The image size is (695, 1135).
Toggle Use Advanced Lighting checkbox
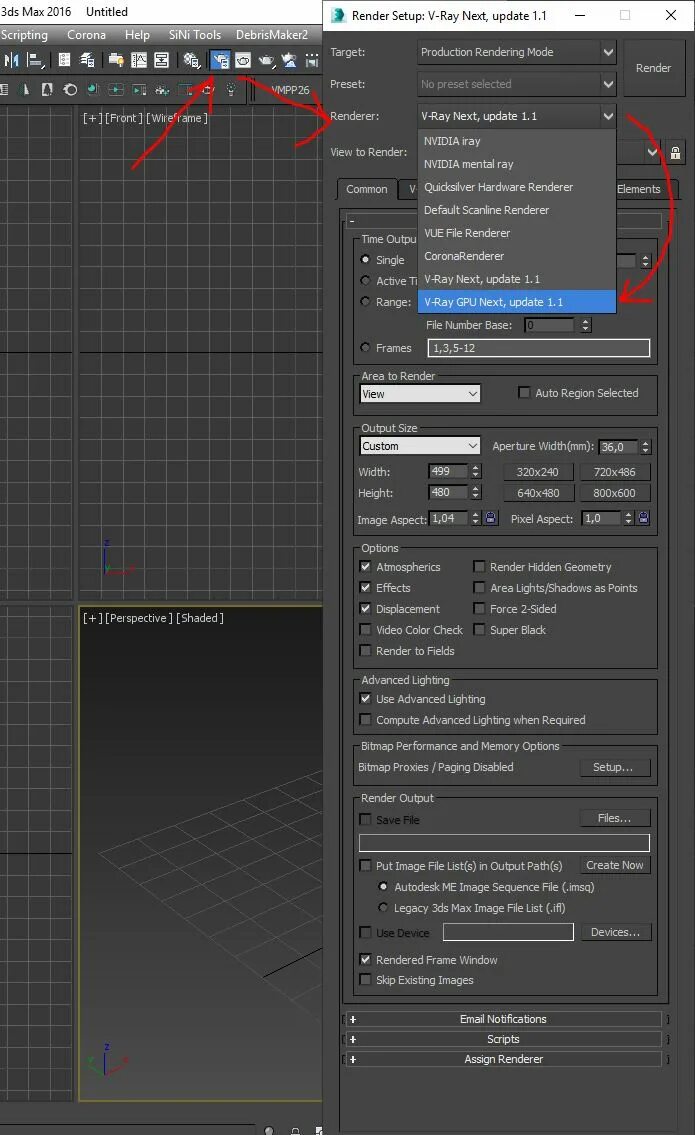tap(366, 699)
